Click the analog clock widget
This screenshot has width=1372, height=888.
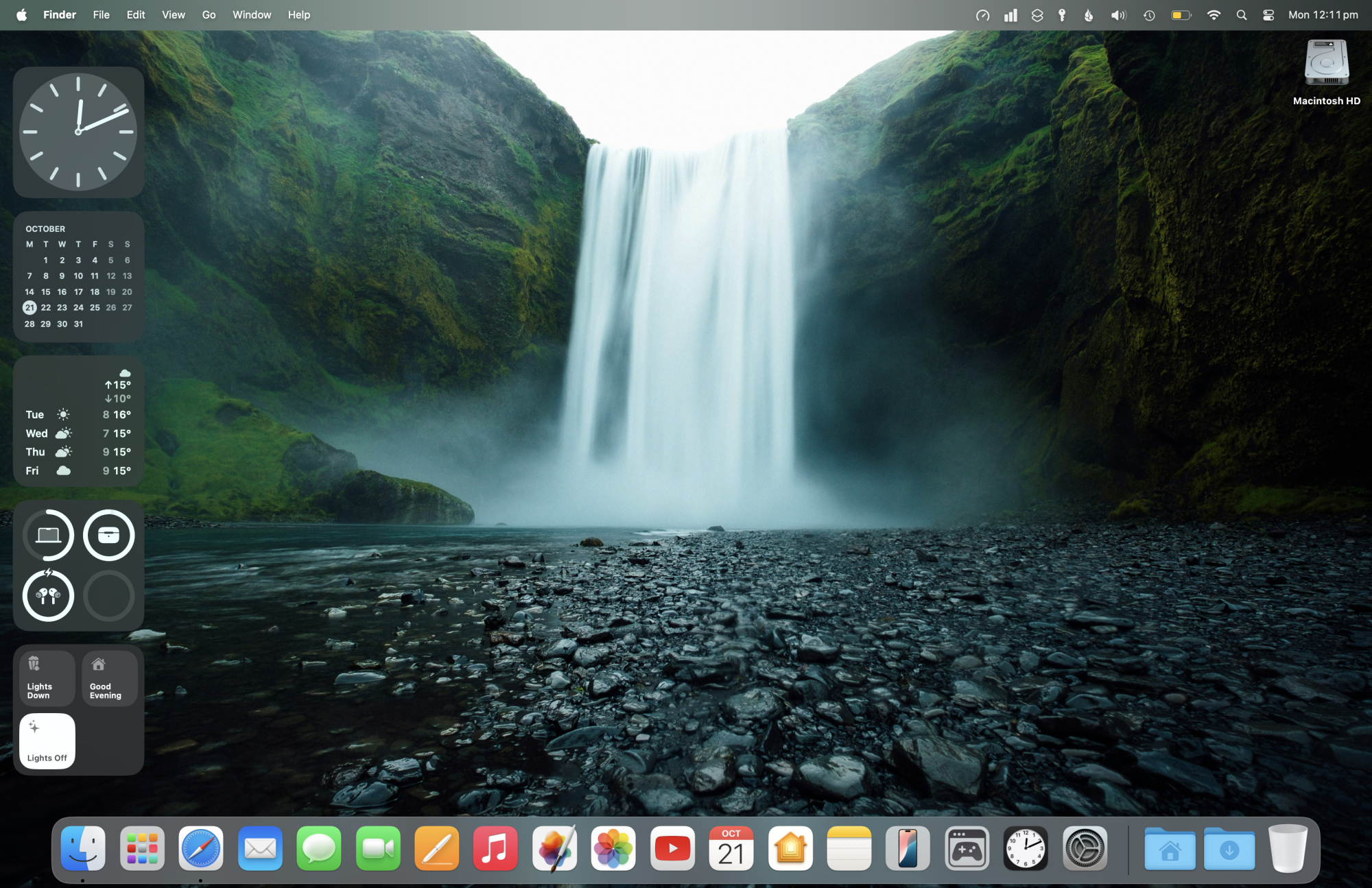click(78, 132)
